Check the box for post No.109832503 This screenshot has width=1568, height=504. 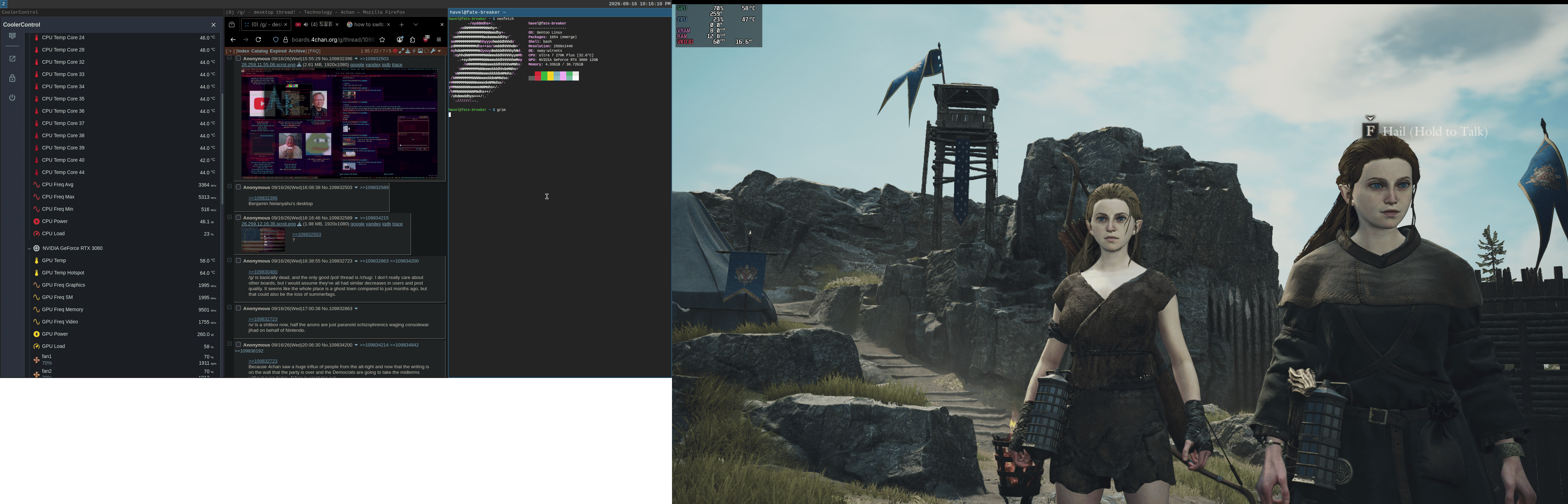point(238,187)
